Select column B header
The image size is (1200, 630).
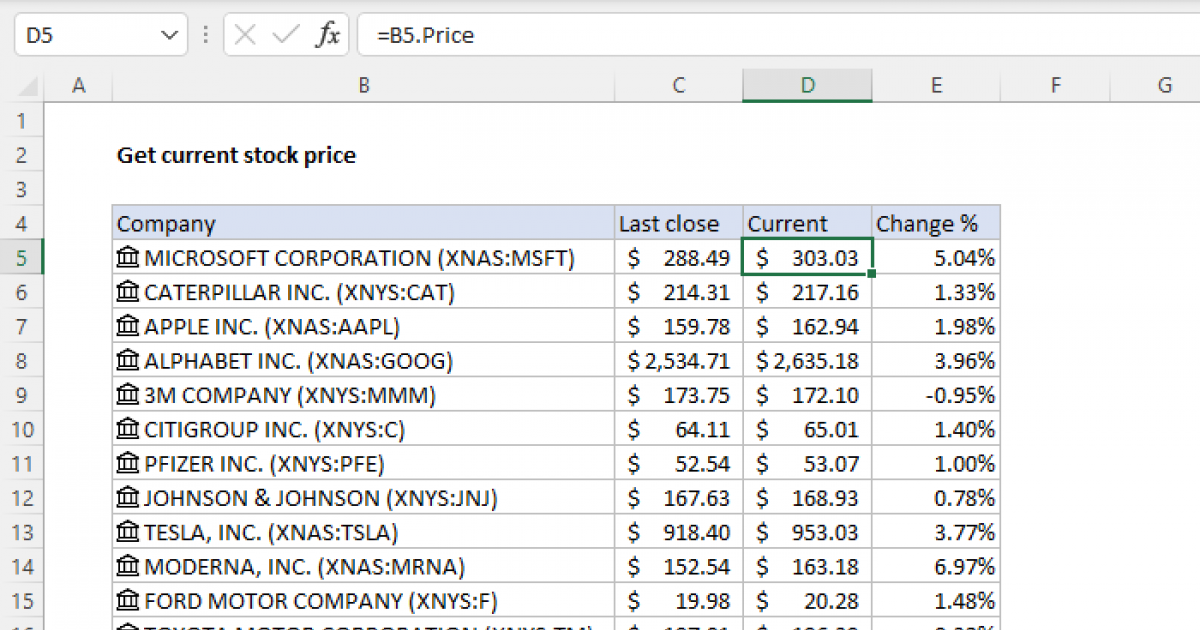363,86
